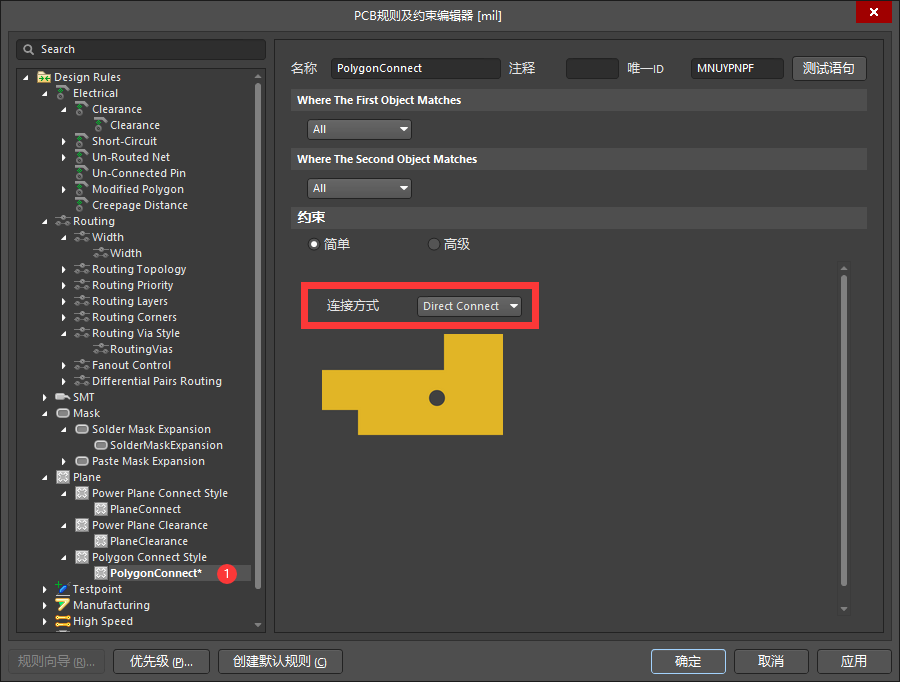Viewport: 900px width, 682px height.
Task: Expand the Manufacturing tree node
Action: (45, 605)
